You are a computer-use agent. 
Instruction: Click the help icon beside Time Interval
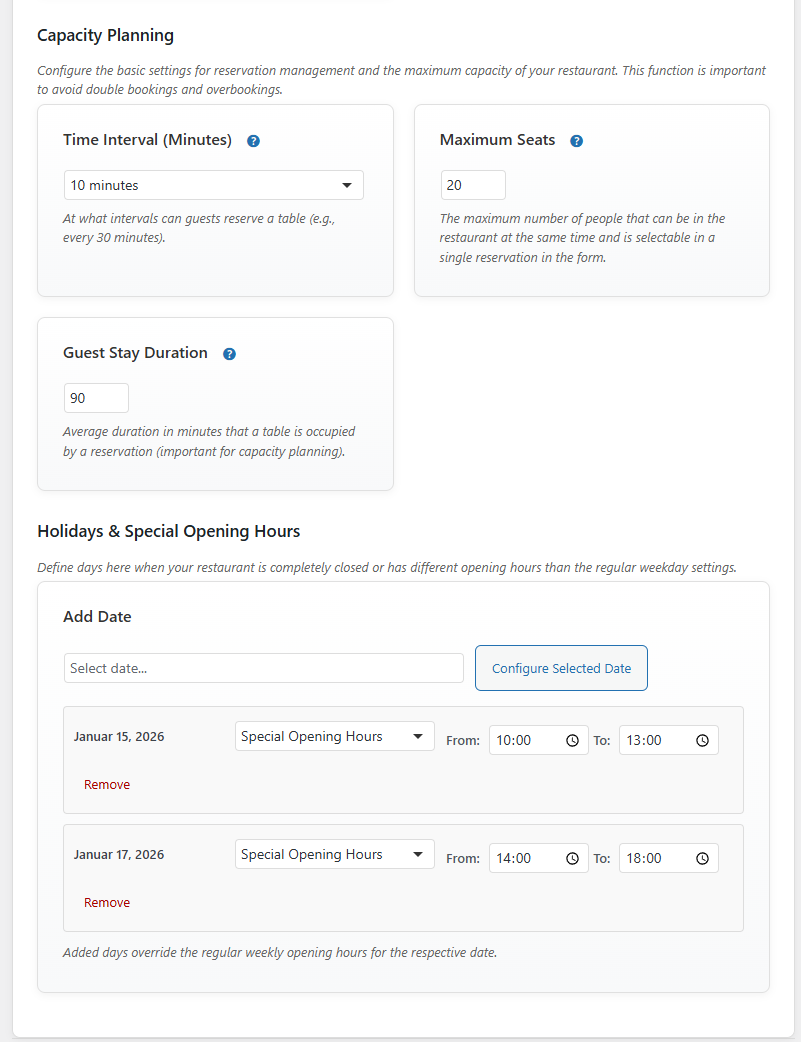[x=253, y=141]
